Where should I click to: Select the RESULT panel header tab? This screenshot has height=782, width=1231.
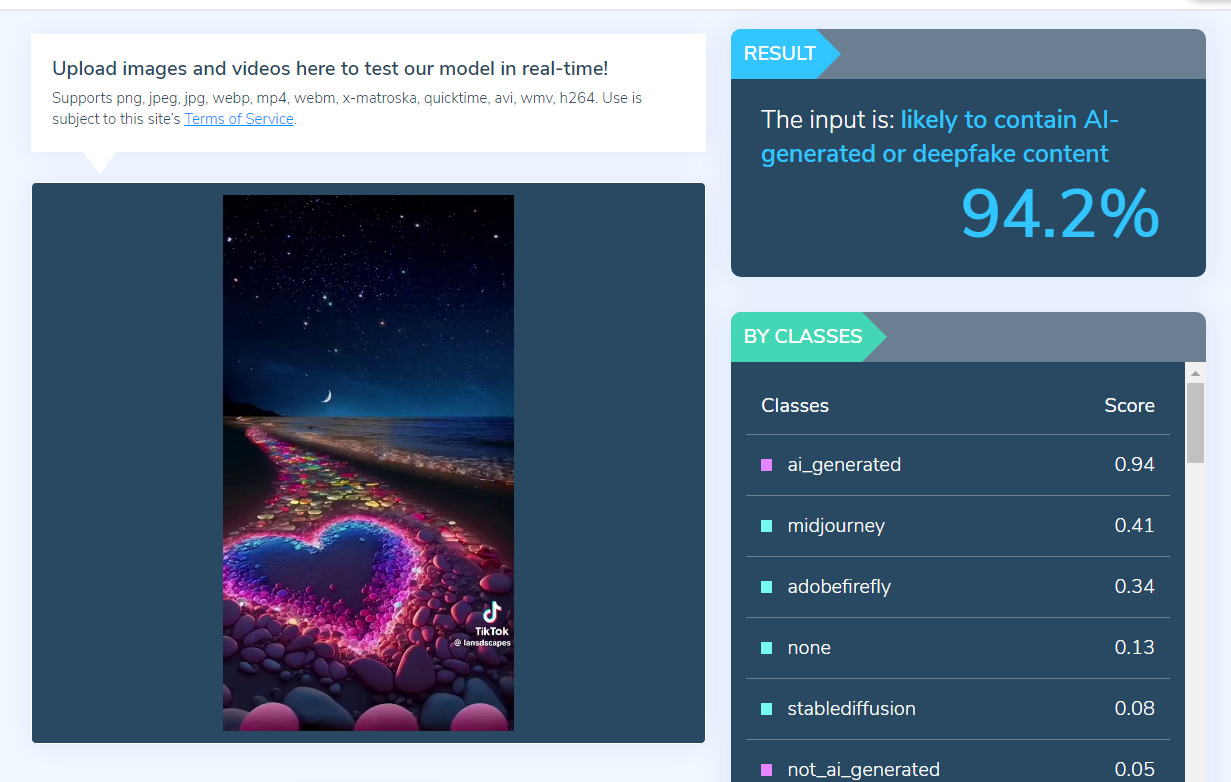pyautogui.click(x=780, y=54)
